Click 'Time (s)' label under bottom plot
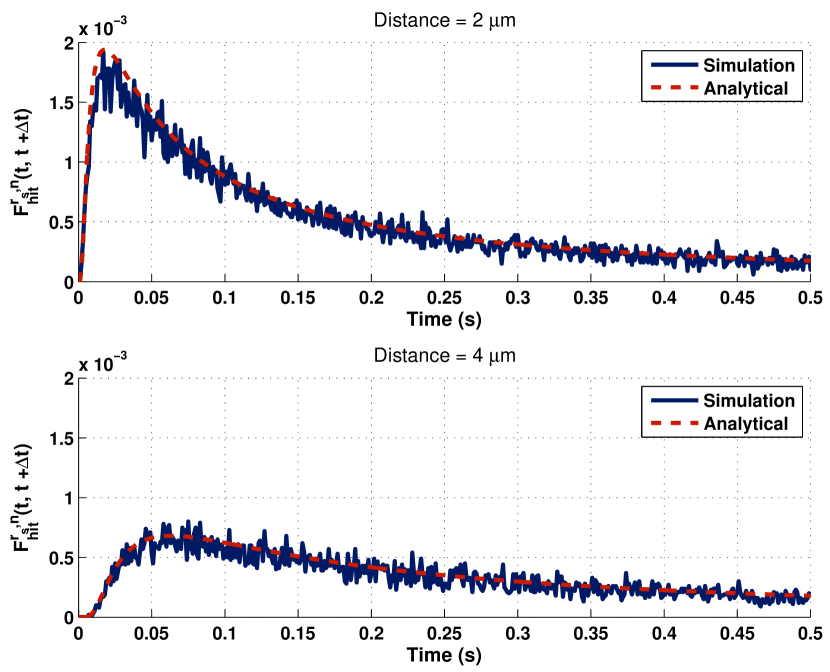The image size is (830, 672). click(444, 655)
